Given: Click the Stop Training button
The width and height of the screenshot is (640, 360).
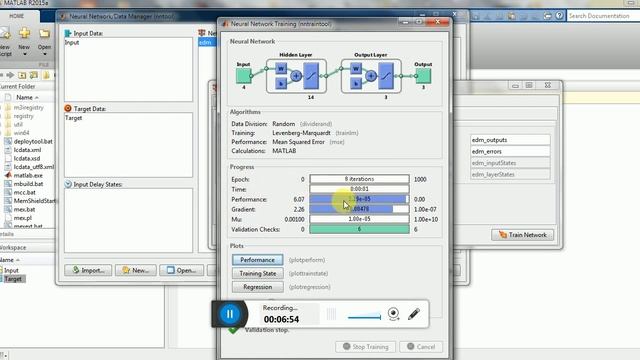Looking at the screenshot, I should 365,347.
